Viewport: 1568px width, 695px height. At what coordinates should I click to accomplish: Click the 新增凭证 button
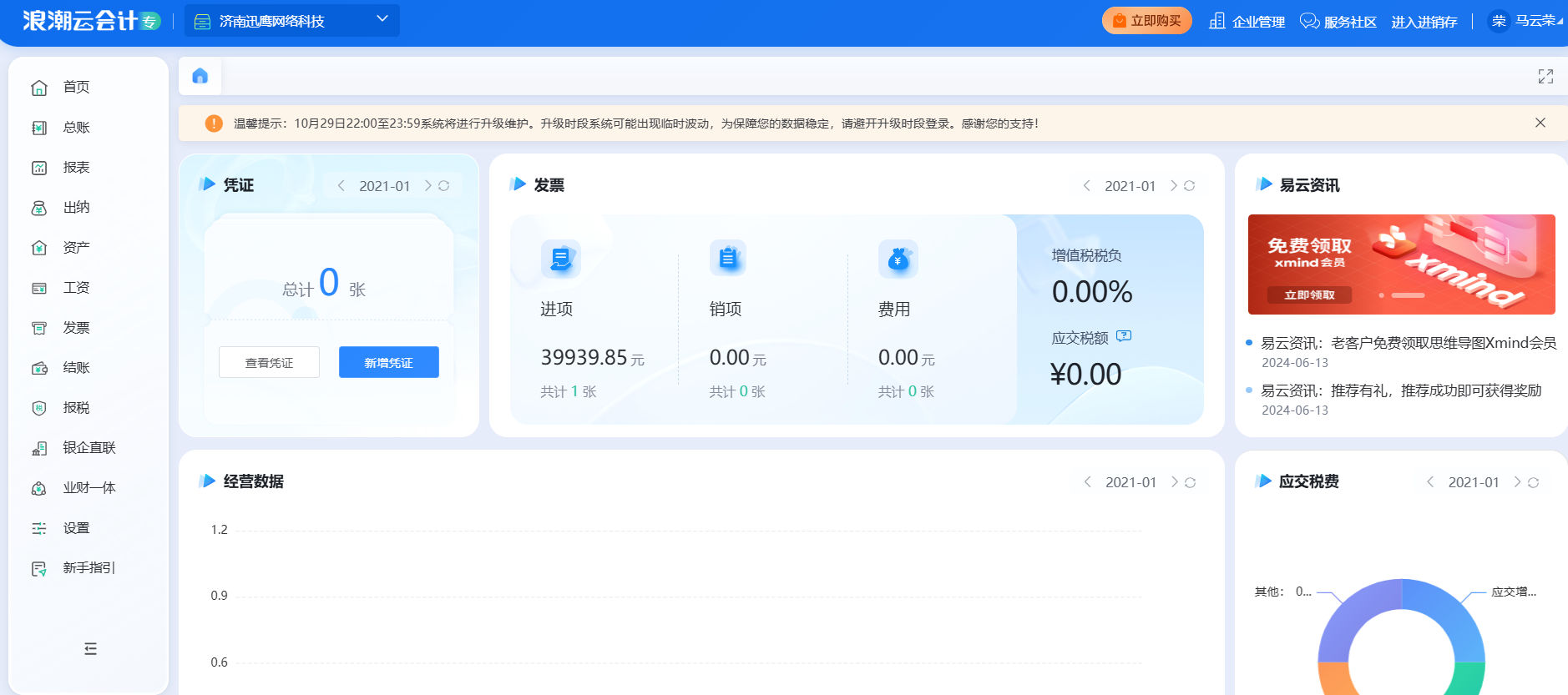pos(388,362)
